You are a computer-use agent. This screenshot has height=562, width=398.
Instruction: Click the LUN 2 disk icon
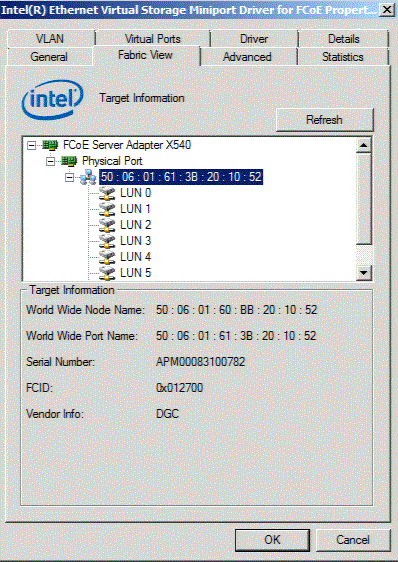[107, 225]
